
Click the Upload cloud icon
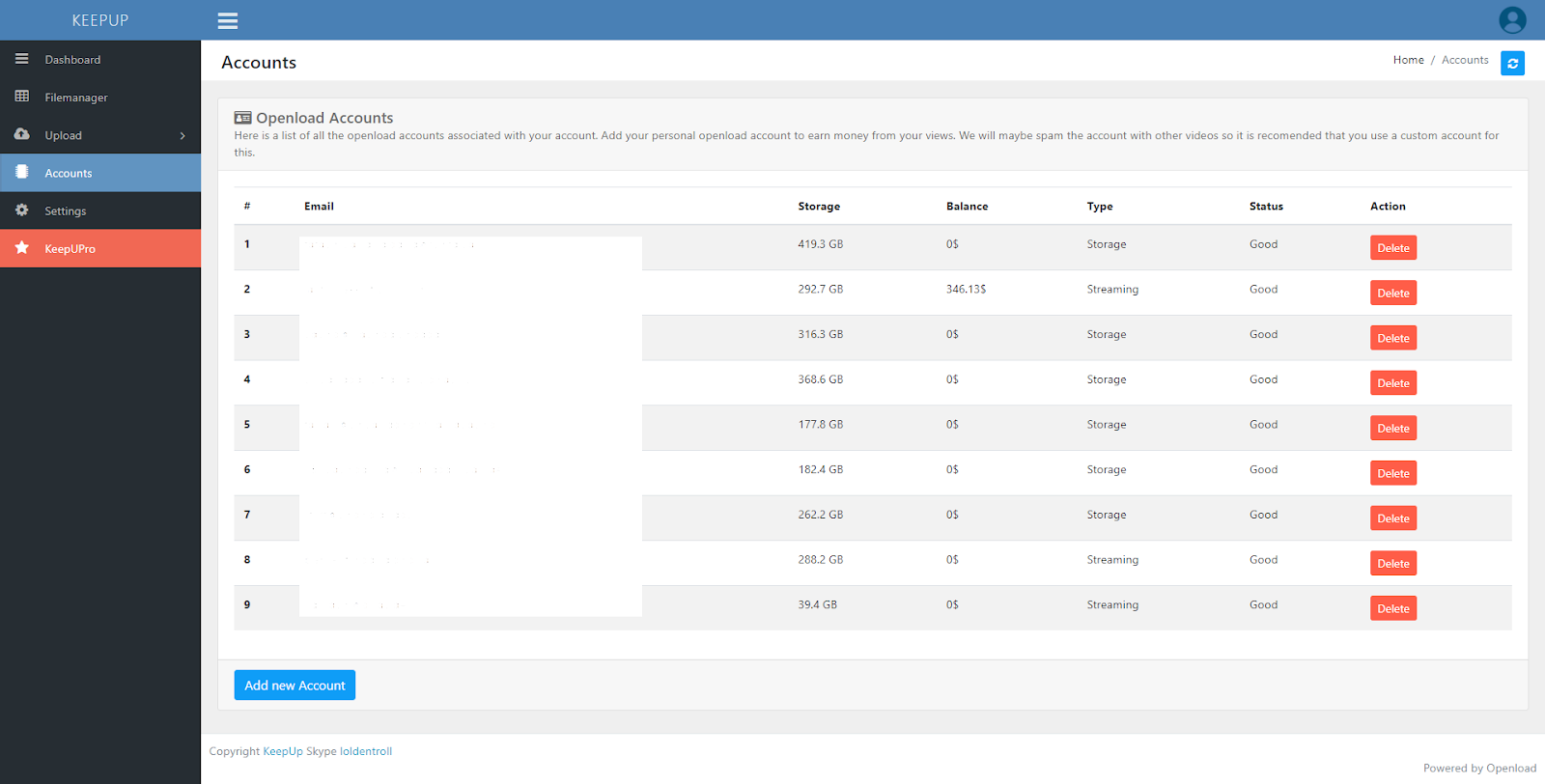21,134
